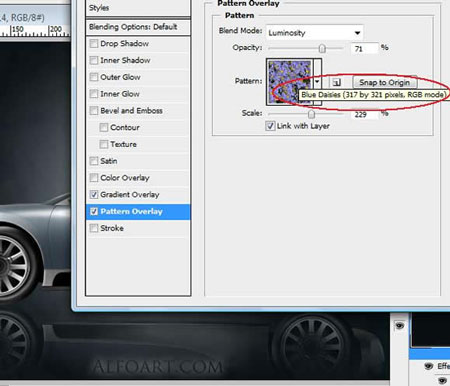
Task: Enable the Inner Shadow checkbox
Action: tap(94, 60)
